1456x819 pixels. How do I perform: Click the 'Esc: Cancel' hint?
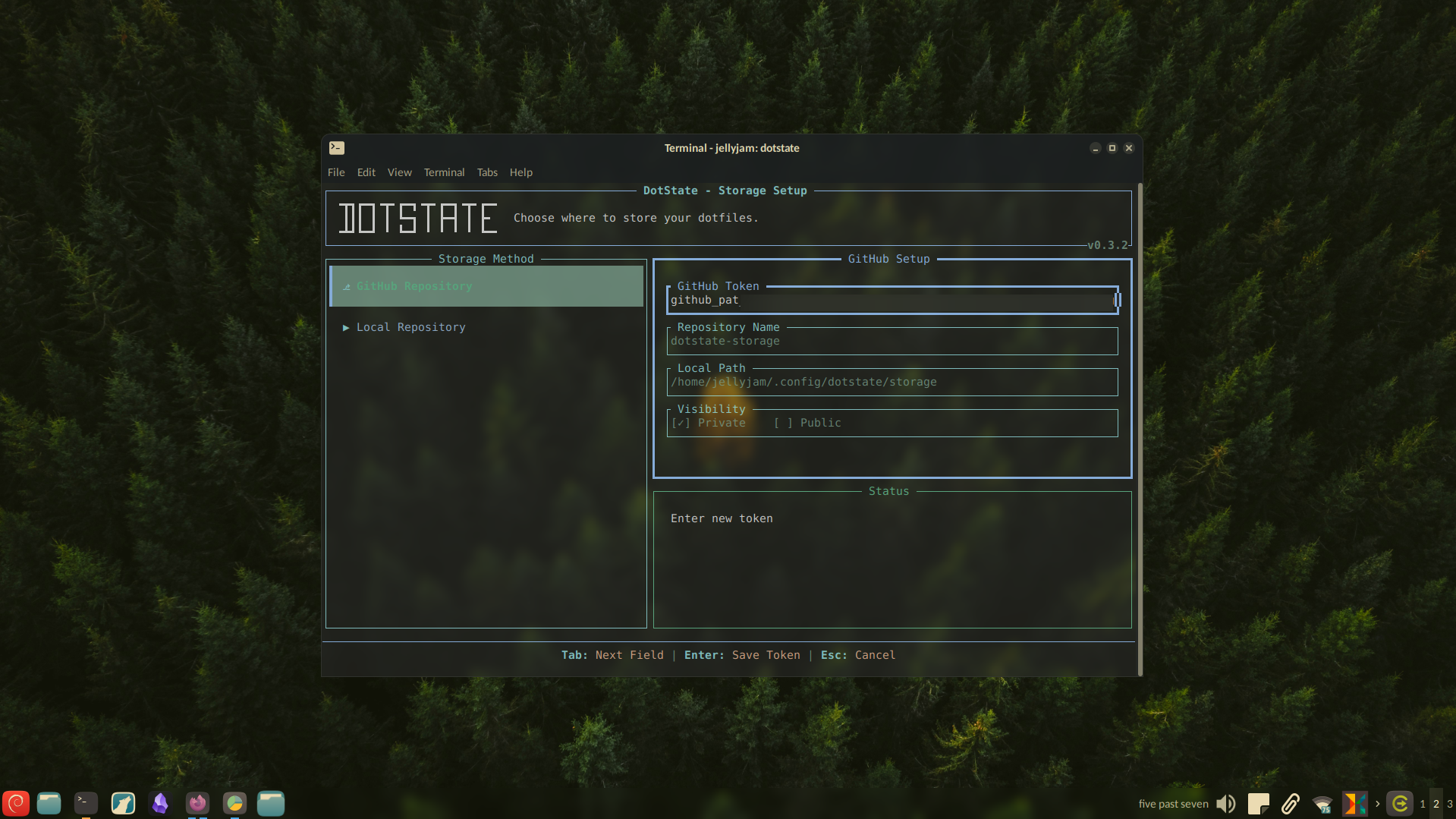tap(858, 655)
